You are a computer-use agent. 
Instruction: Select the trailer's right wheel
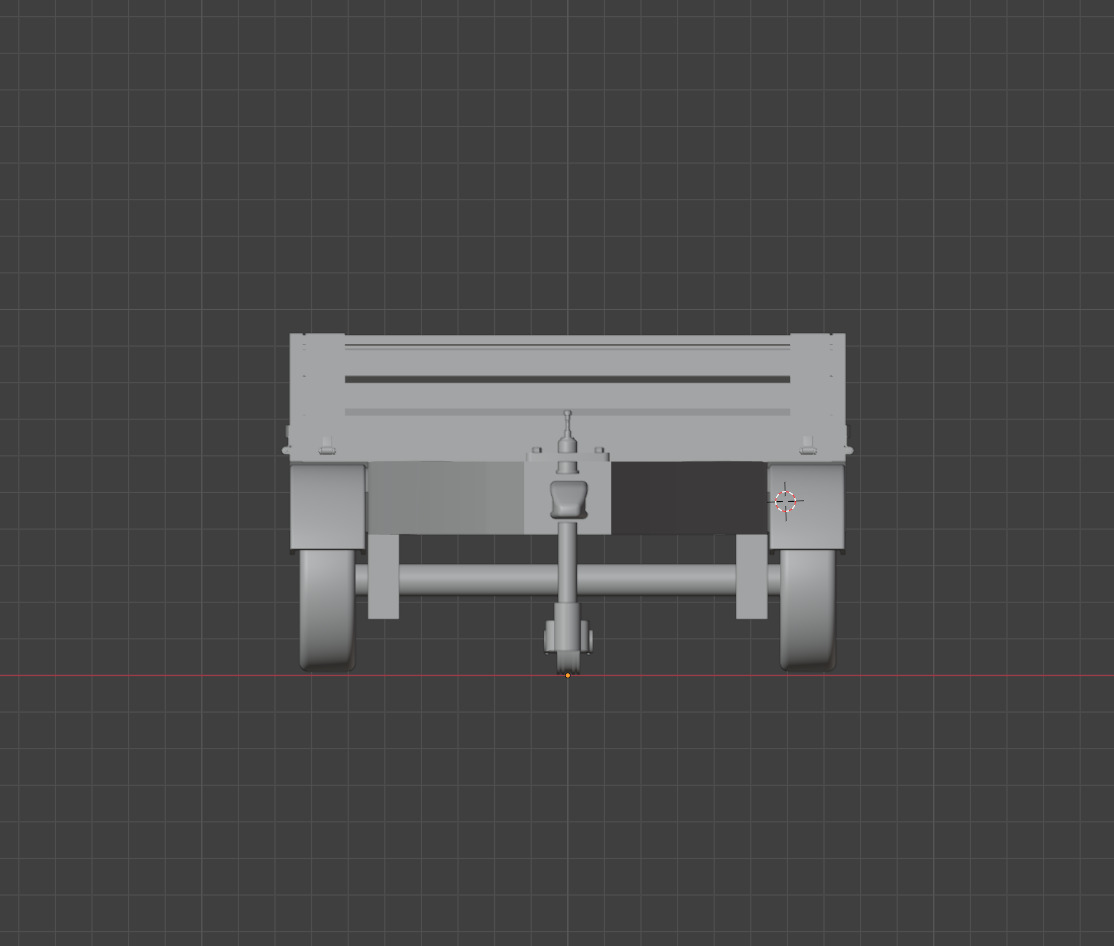(x=809, y=610)
